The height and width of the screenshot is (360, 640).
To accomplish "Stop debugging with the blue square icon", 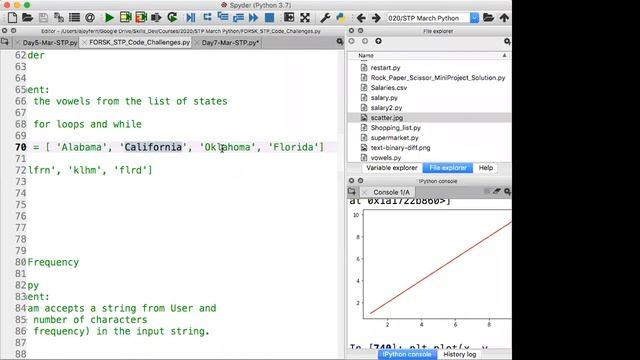I will pos(269,18).
